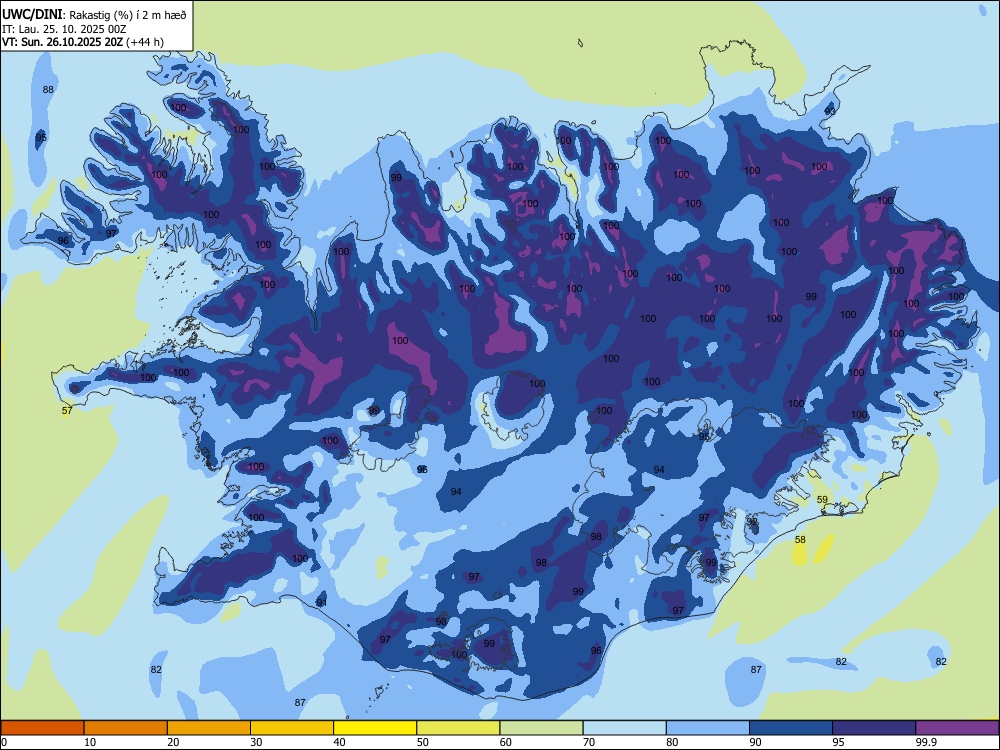
Task: Click the 'VT: Sun. 26.10.2025 20Z' valid time
Action: 62,42
